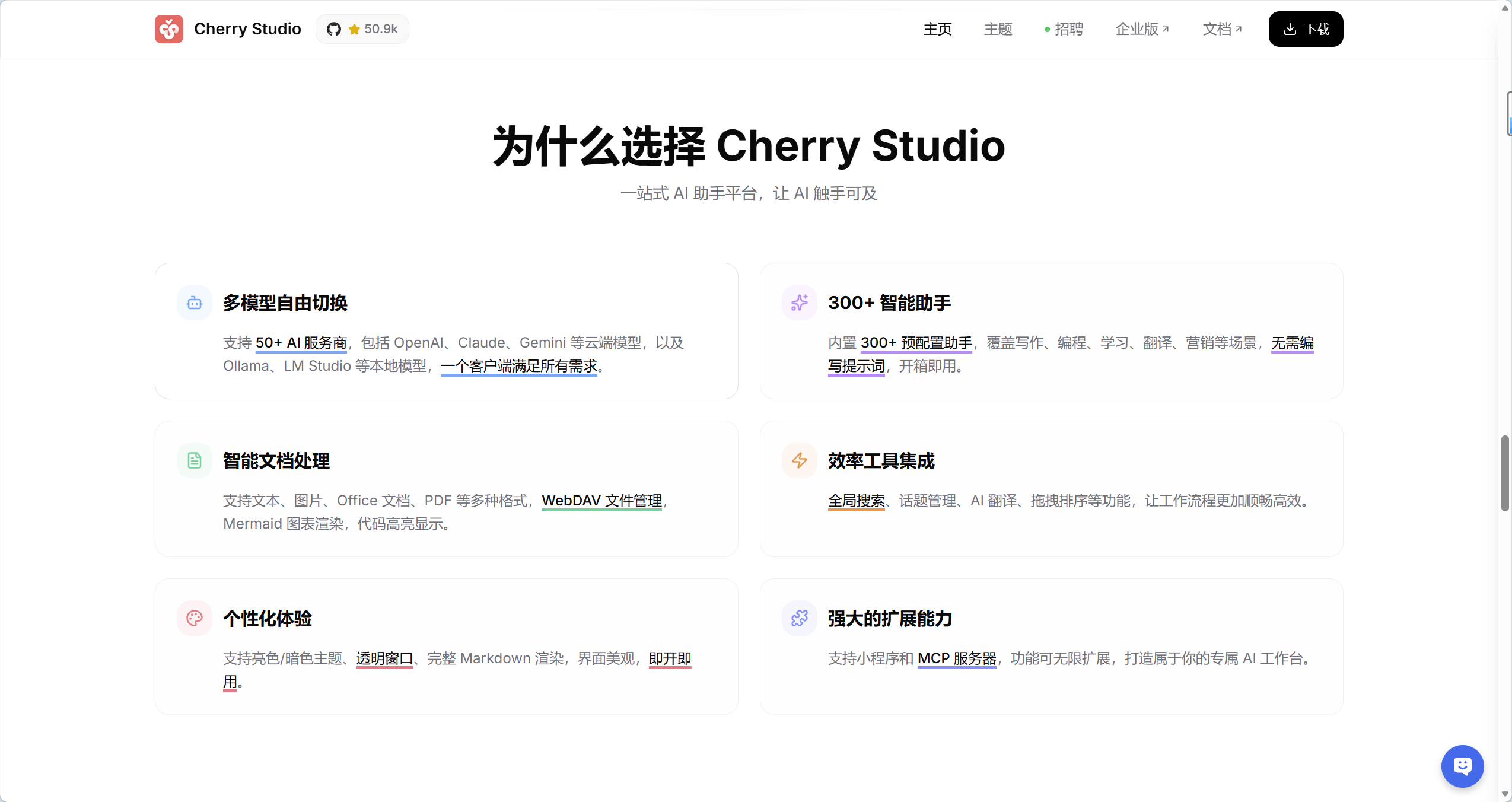This screenshot has width=1512, height=802.
Task: Click the palette icon beside 个性化体验
Action: [x=195, y=618]
